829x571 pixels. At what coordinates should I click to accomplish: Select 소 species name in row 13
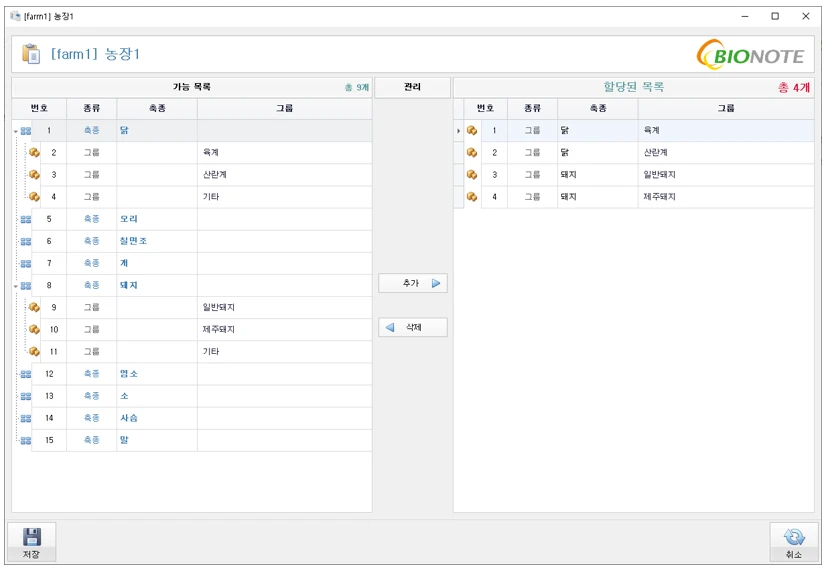124,396
